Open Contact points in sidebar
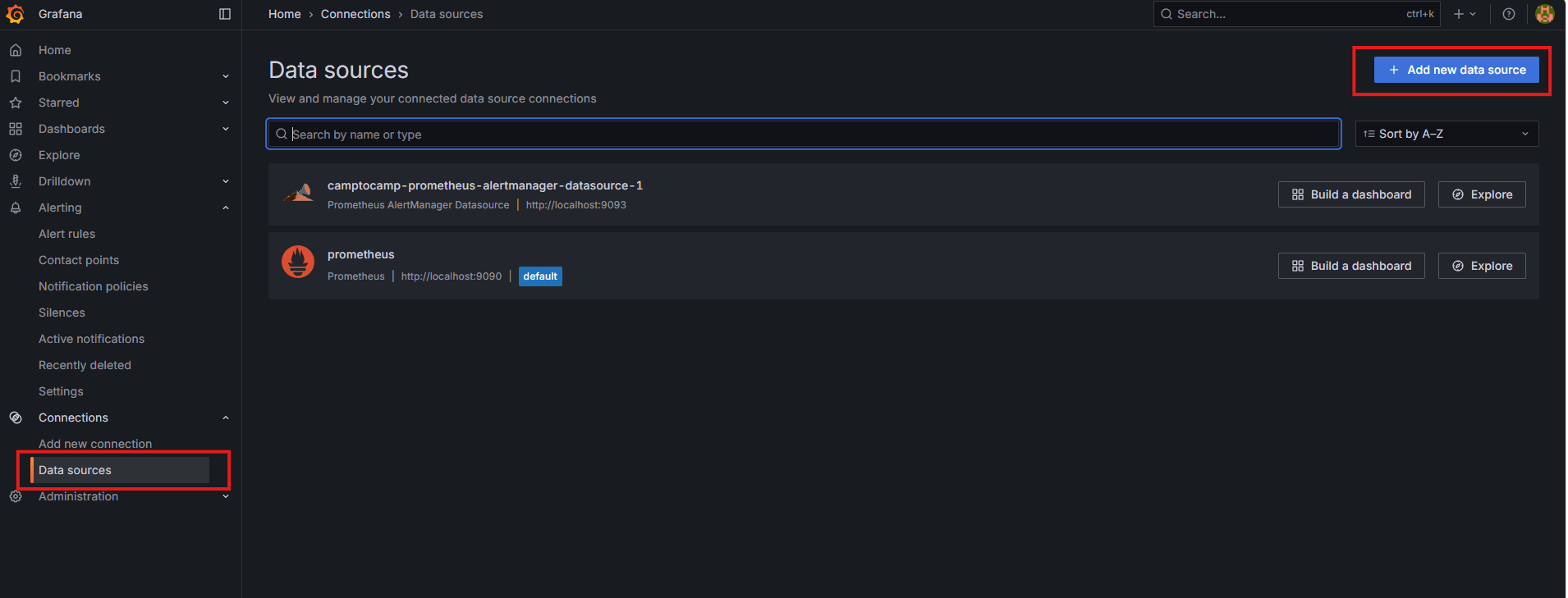1568x598 pixels. point(79,260)
